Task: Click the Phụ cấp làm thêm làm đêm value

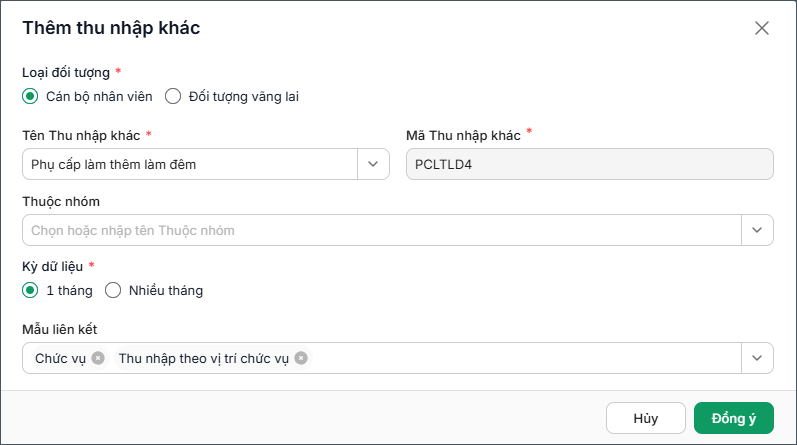Action: click(x=113, y=164)
